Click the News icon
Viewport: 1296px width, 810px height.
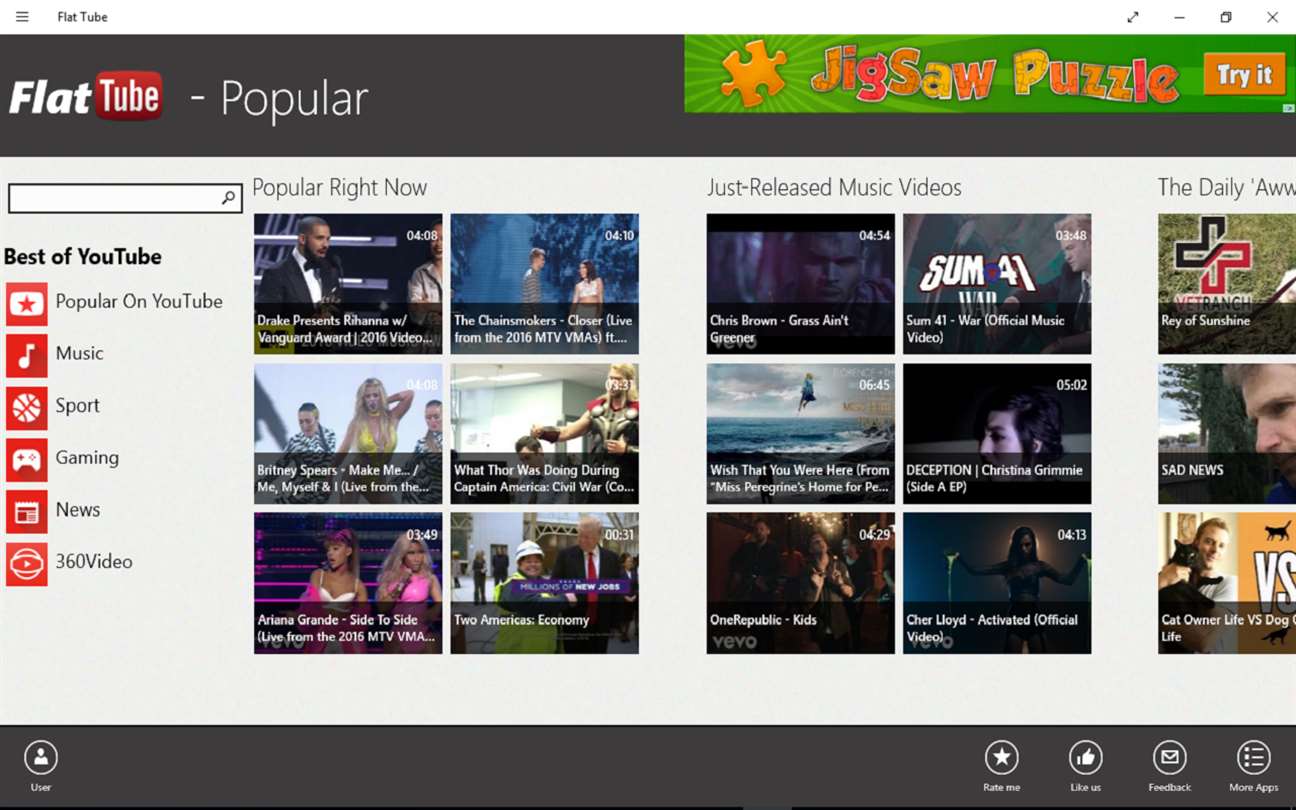pyautogui.click(x=26, y=511)
